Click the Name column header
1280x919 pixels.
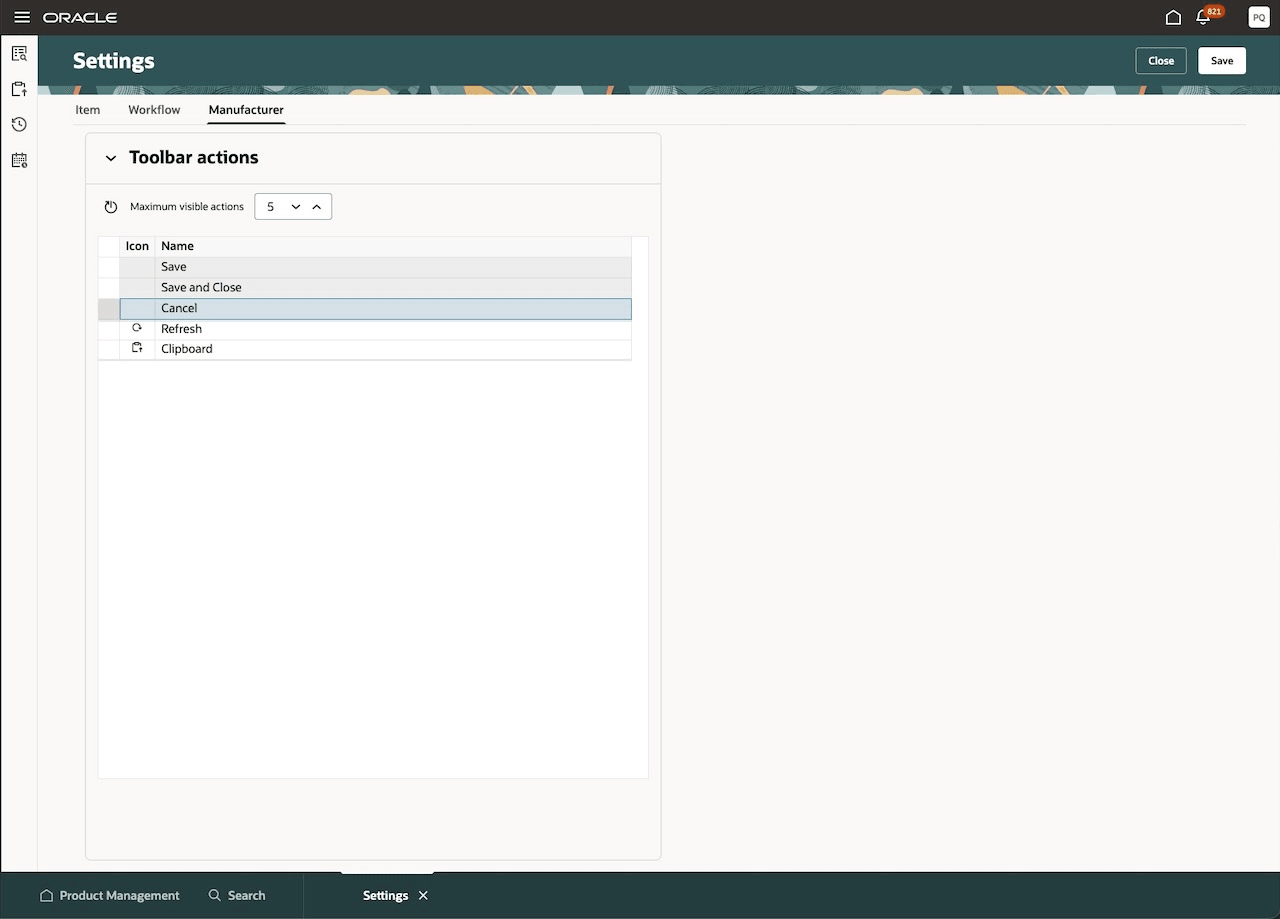177,246
